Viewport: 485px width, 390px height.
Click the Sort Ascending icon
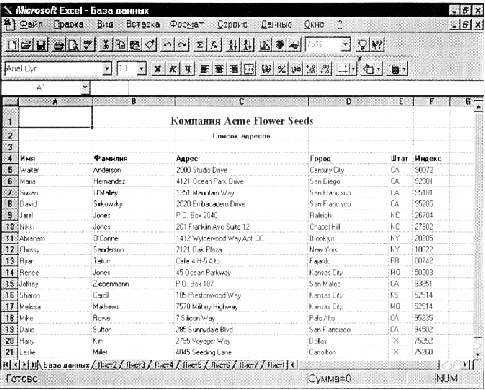[232, 45]
